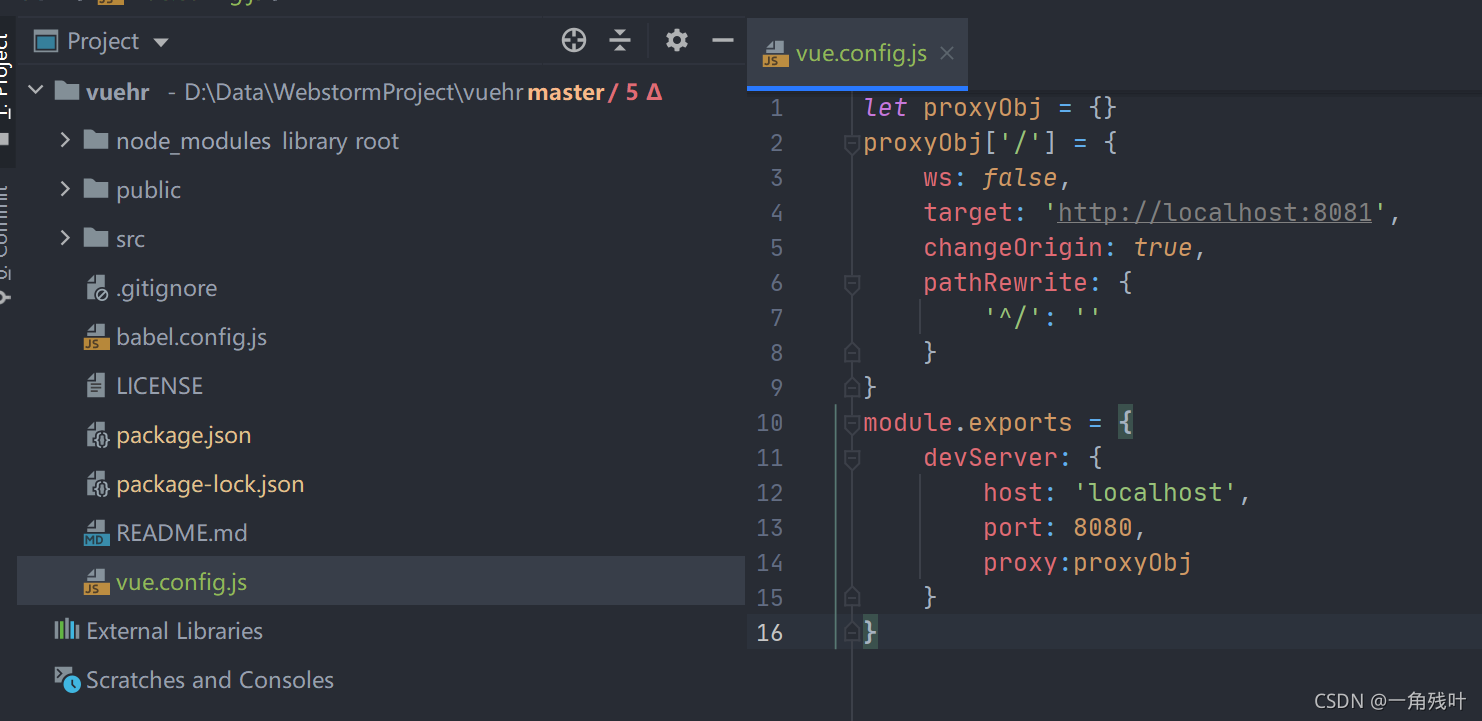Viewport: 1482px width, 721px height.
Task: Fold the module.exports block at line 10
Action: [852, 424]
